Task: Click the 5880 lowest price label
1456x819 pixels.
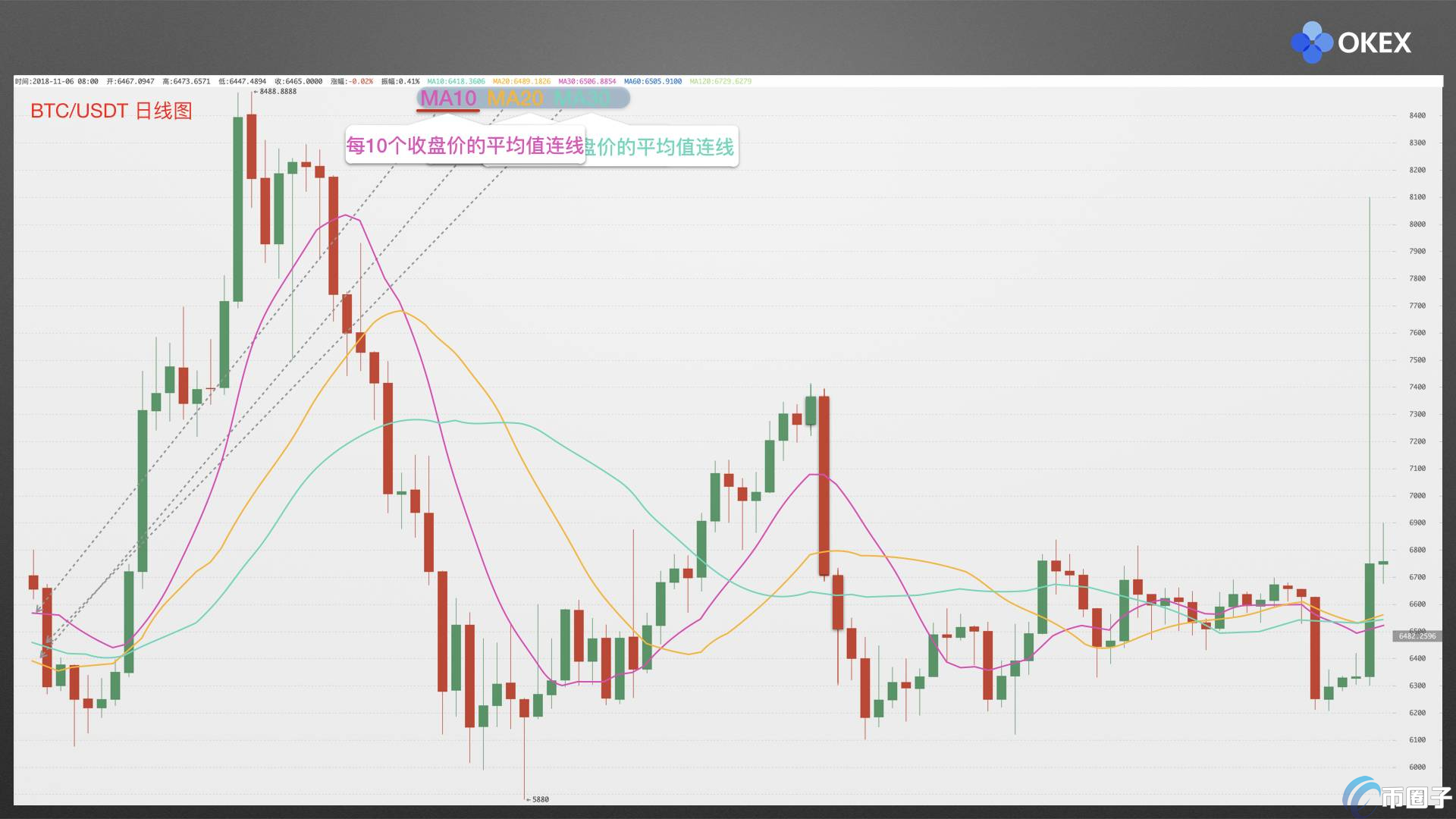Action: [x=540, y=799]
